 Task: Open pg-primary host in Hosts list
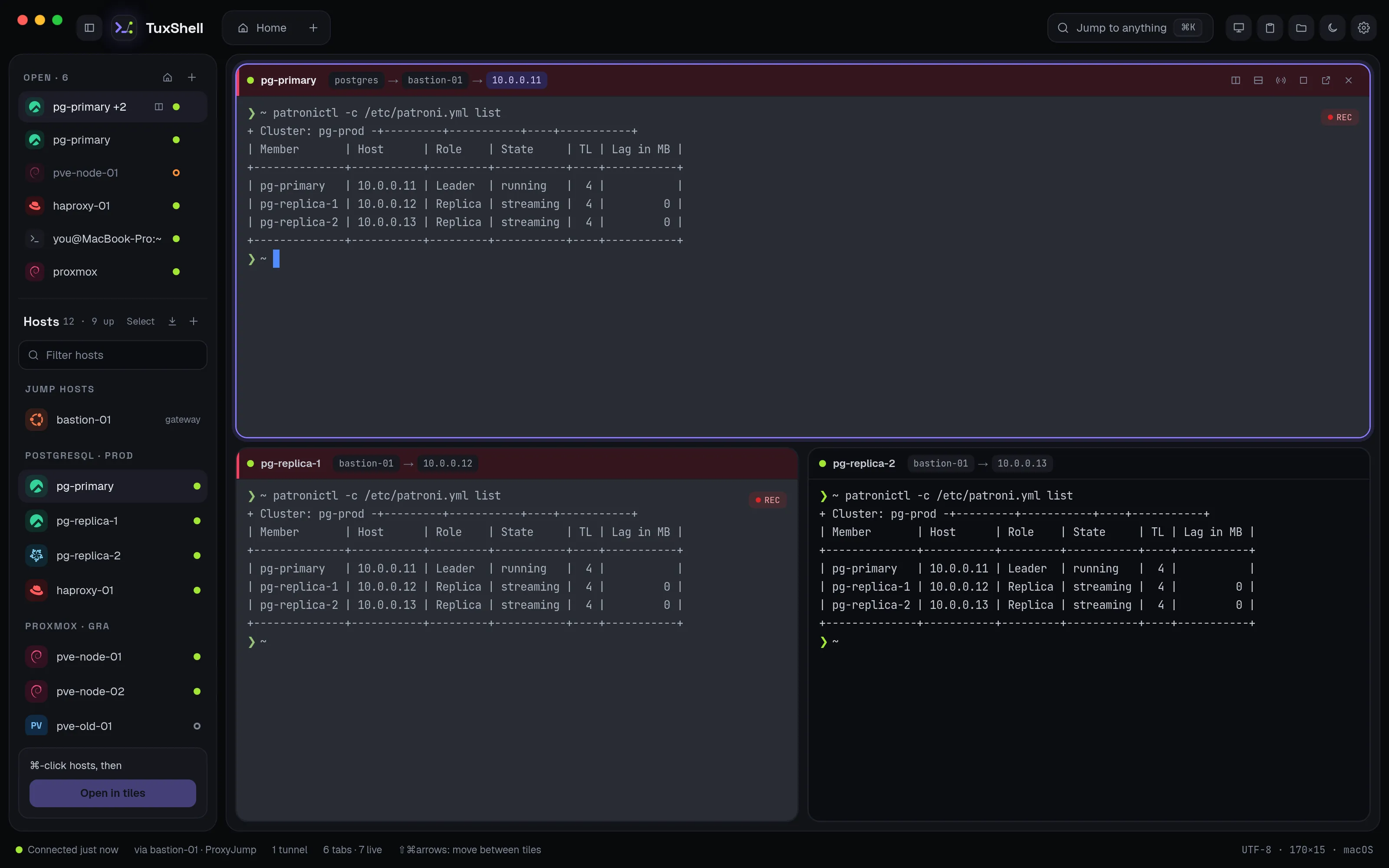coord(112,486)
